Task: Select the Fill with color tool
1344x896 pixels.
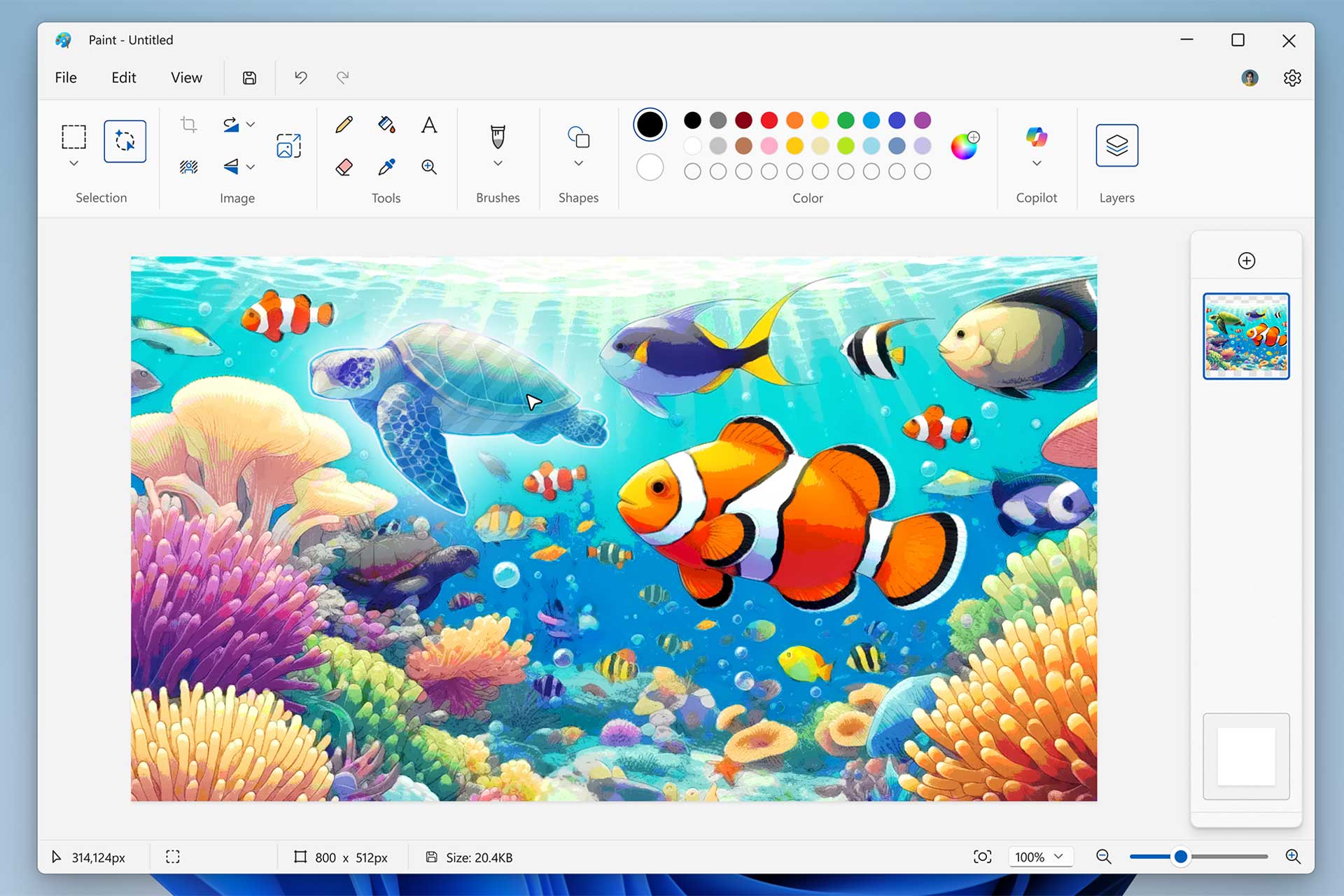Action: click(386, 125)
